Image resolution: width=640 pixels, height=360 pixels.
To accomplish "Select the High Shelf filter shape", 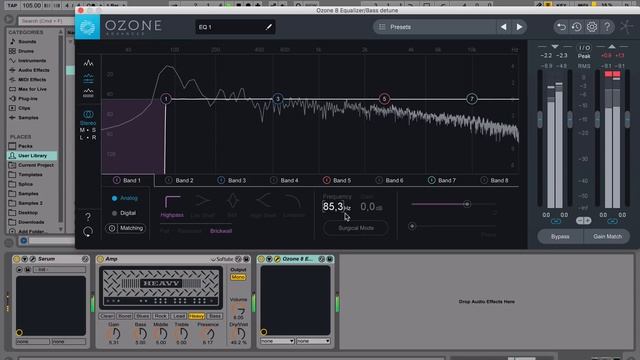I will (x=263, y=206).
